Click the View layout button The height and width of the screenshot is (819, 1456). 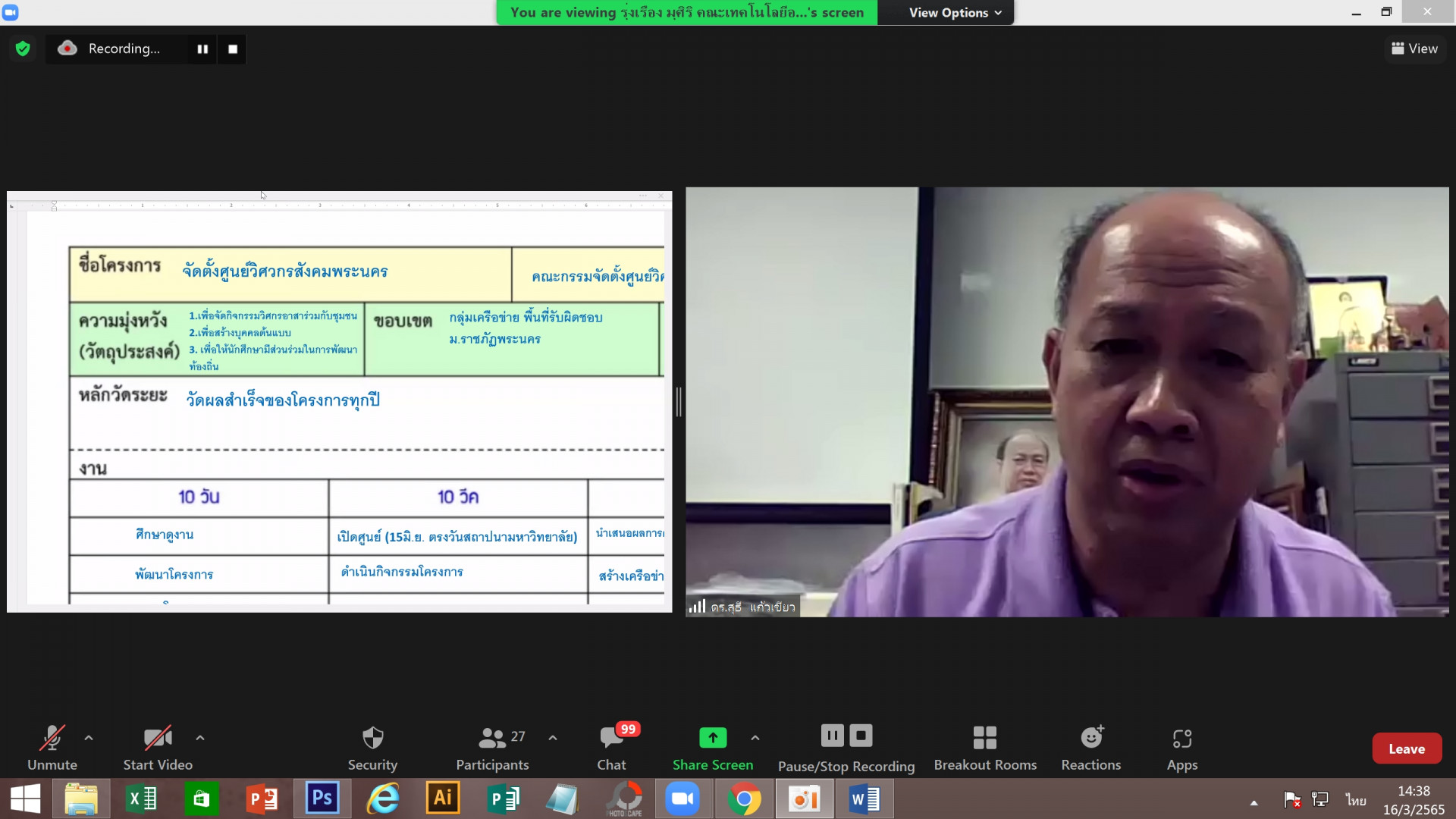coord(1414,49)
